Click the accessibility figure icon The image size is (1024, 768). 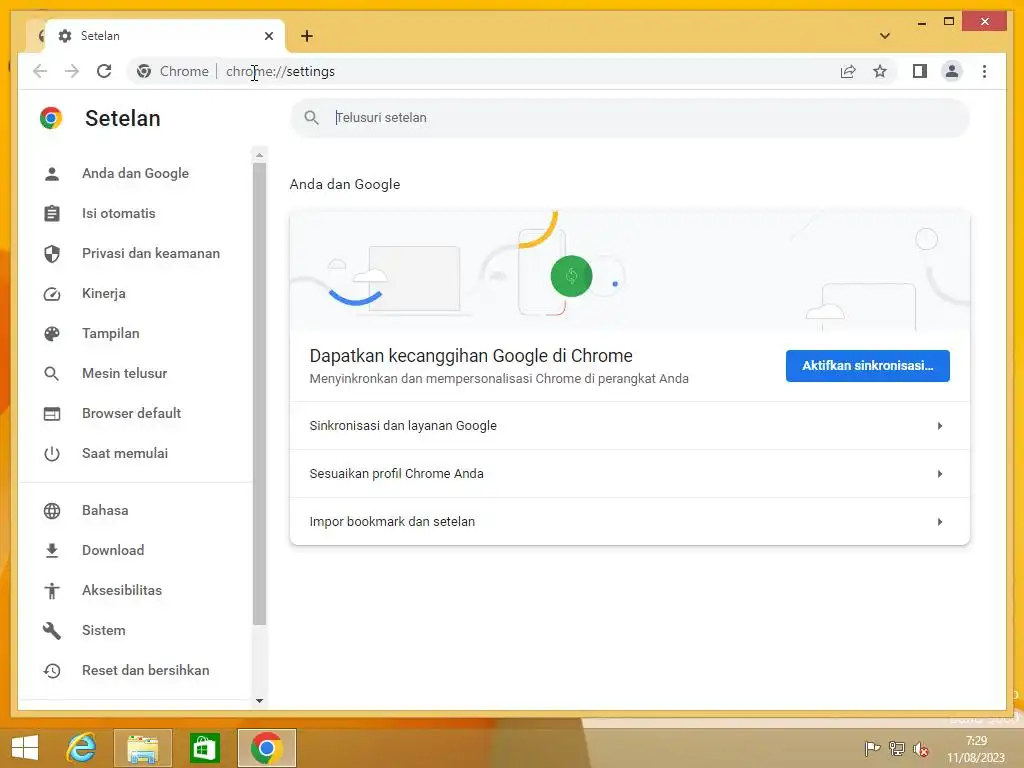(52, 590)
